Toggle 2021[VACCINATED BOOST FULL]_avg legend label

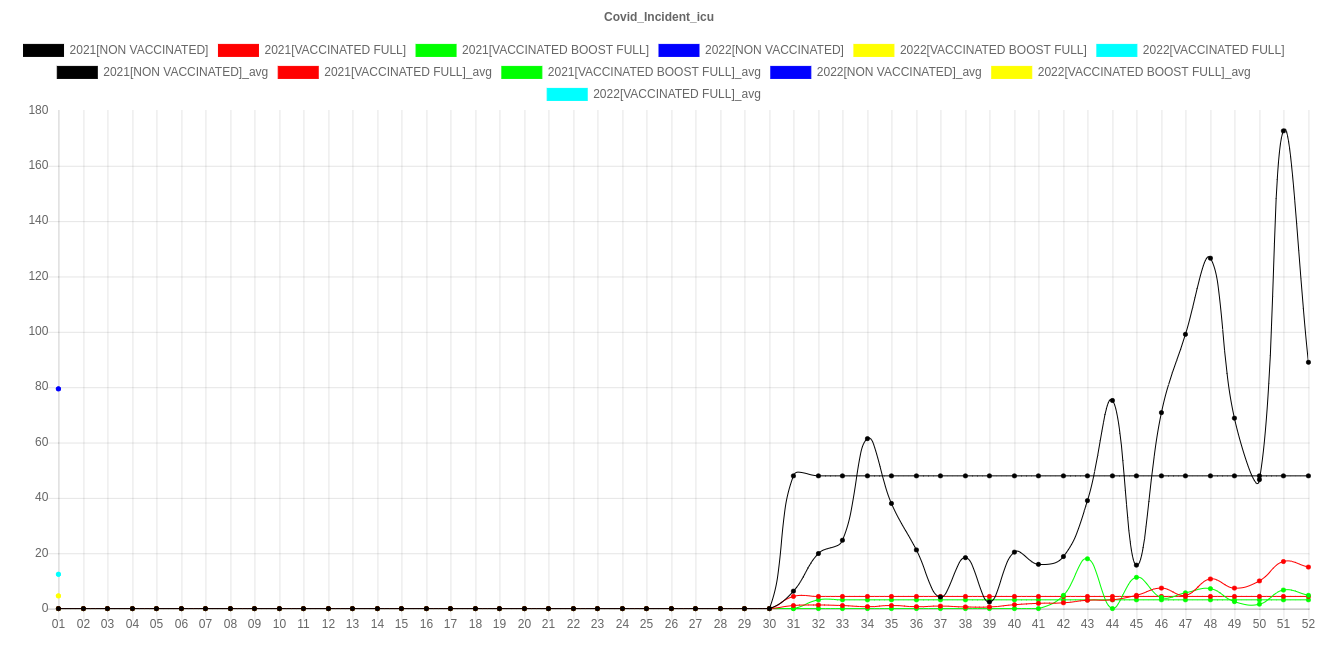[654, 72]
